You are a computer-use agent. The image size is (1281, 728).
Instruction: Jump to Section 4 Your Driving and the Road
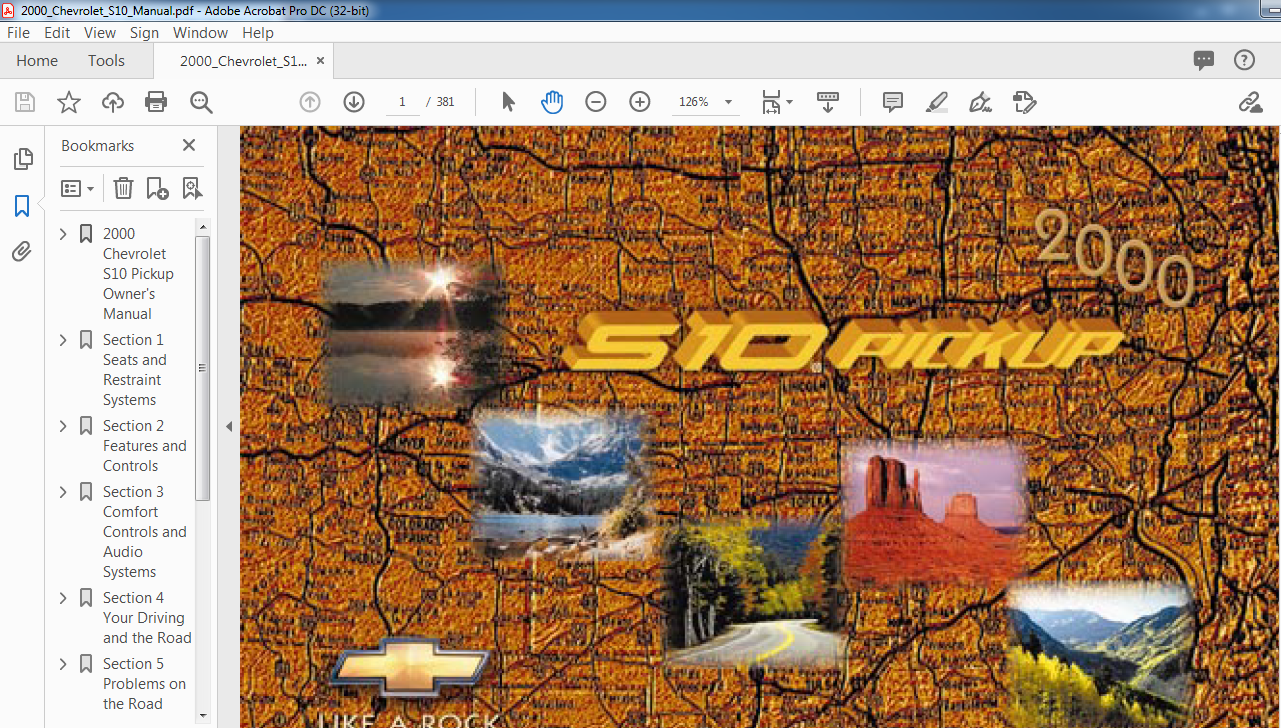147,617
